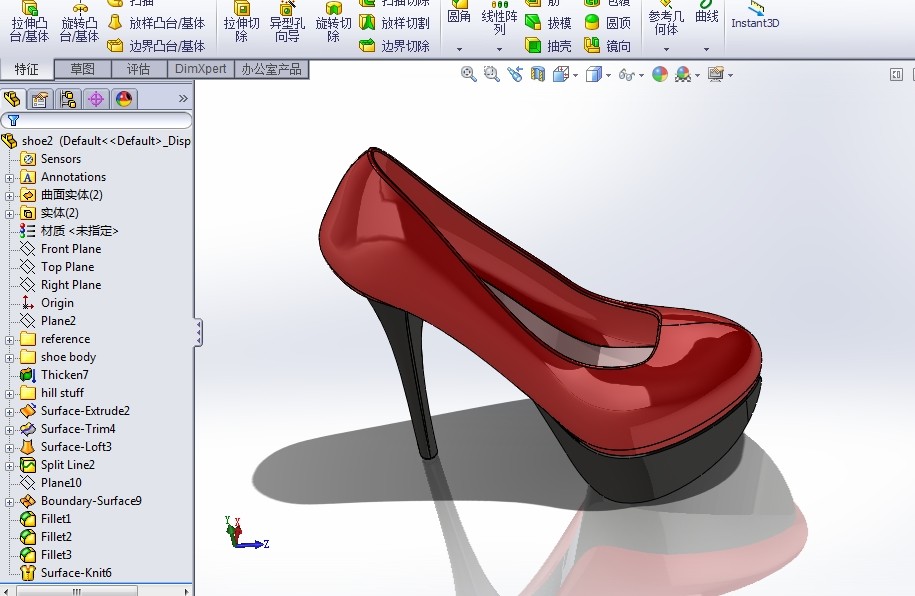
Task: Expand the shoe body folder
Action: (9, 358)
